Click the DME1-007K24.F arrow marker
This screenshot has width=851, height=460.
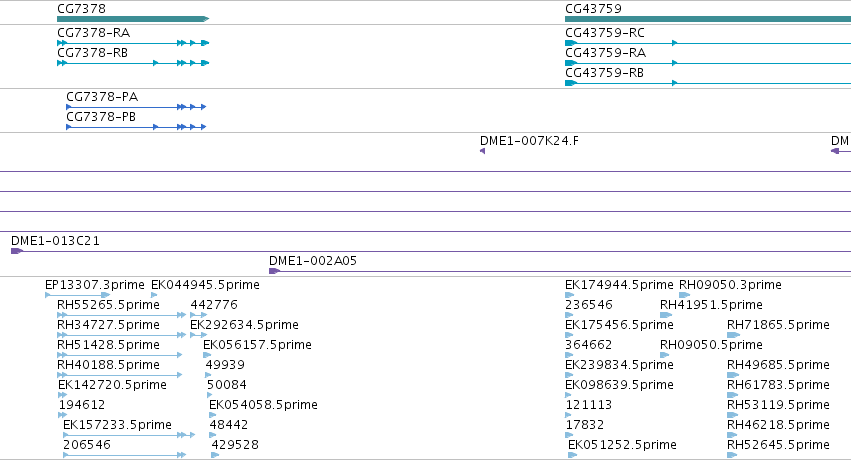point(482,151)
